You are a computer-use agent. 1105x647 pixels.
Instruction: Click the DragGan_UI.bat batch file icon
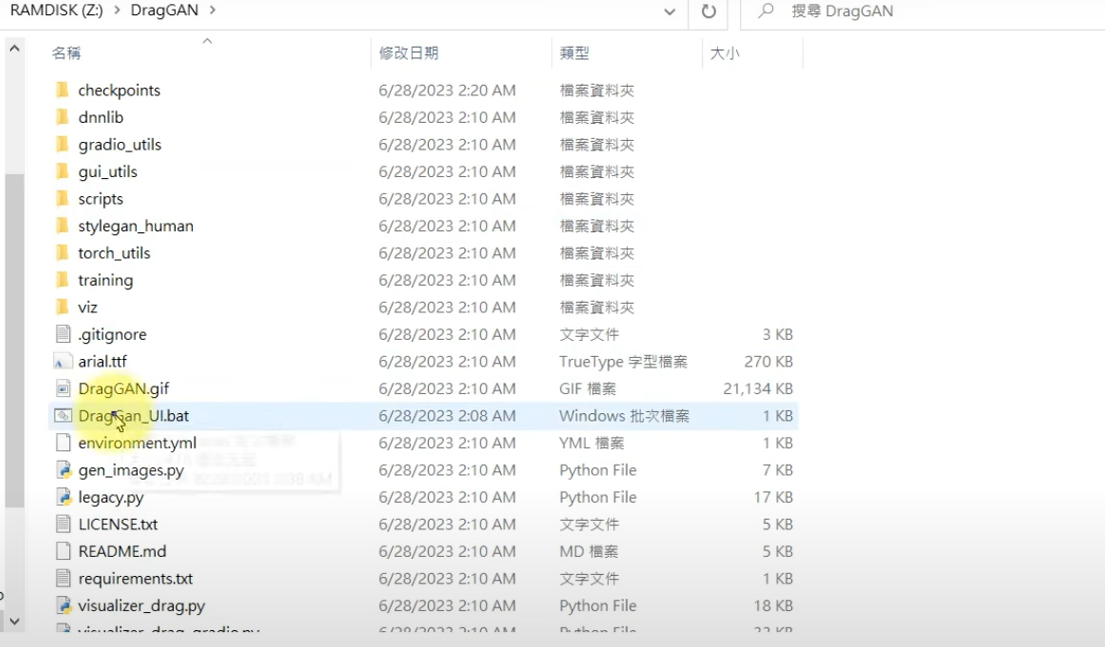[x=63, y=416]
